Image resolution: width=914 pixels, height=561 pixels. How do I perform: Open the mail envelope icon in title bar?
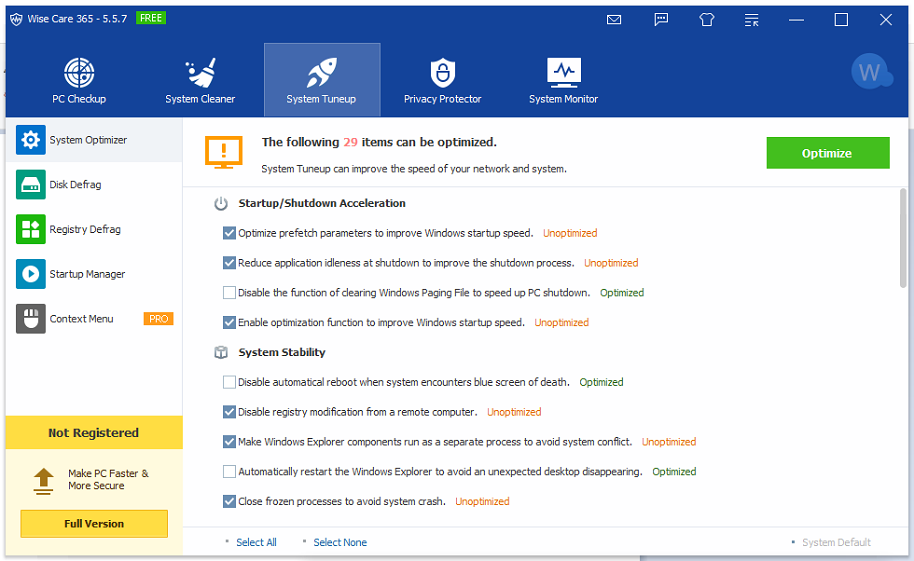point(614,20)
